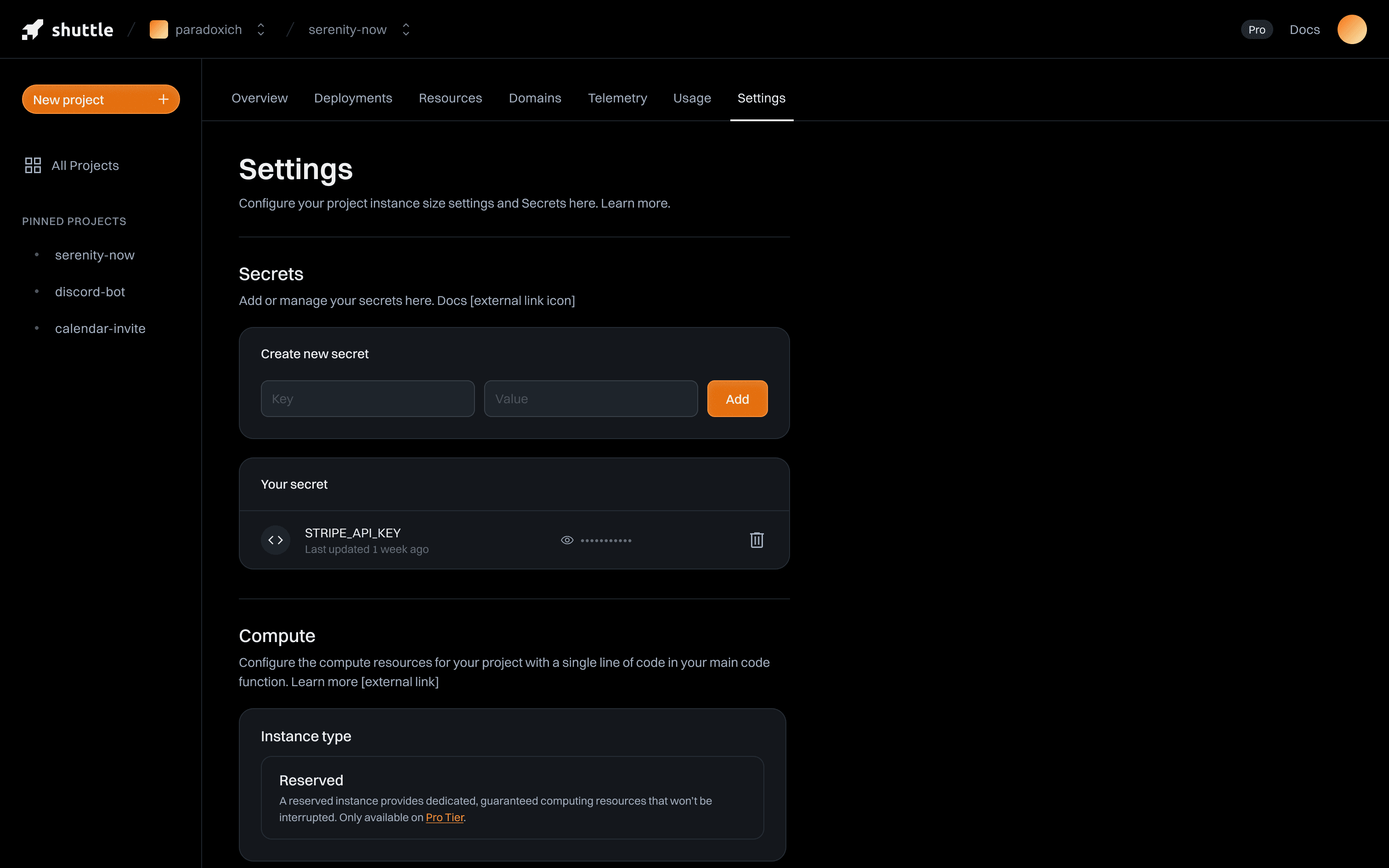1389x868 pixels.
Task: Delete the STRIPE_API_KEY secret via trash icon
Action: click(x=757, y=540)
